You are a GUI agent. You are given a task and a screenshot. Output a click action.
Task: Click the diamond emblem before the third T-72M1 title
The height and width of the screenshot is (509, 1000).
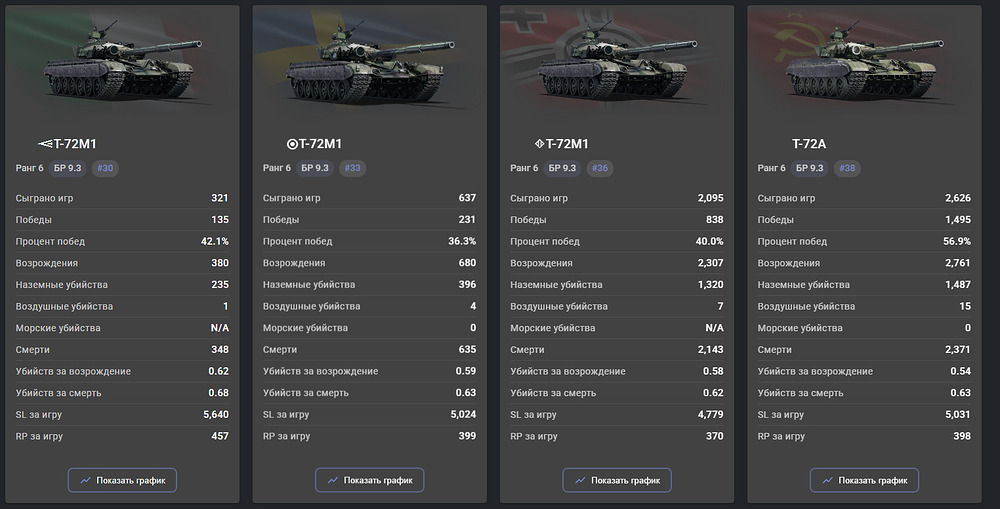pyautogui.click(x=539, y=144)
